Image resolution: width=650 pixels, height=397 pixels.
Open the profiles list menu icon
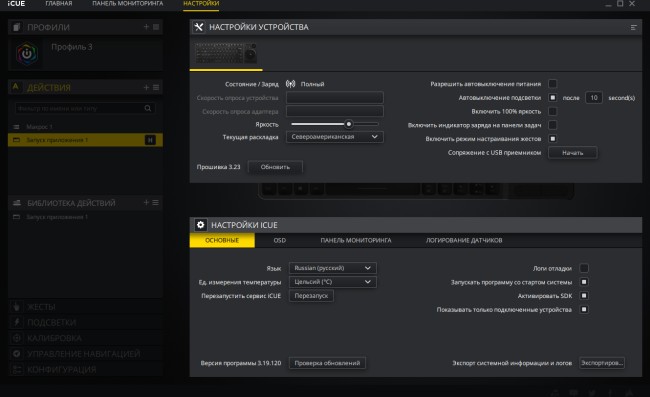(156, 27)
